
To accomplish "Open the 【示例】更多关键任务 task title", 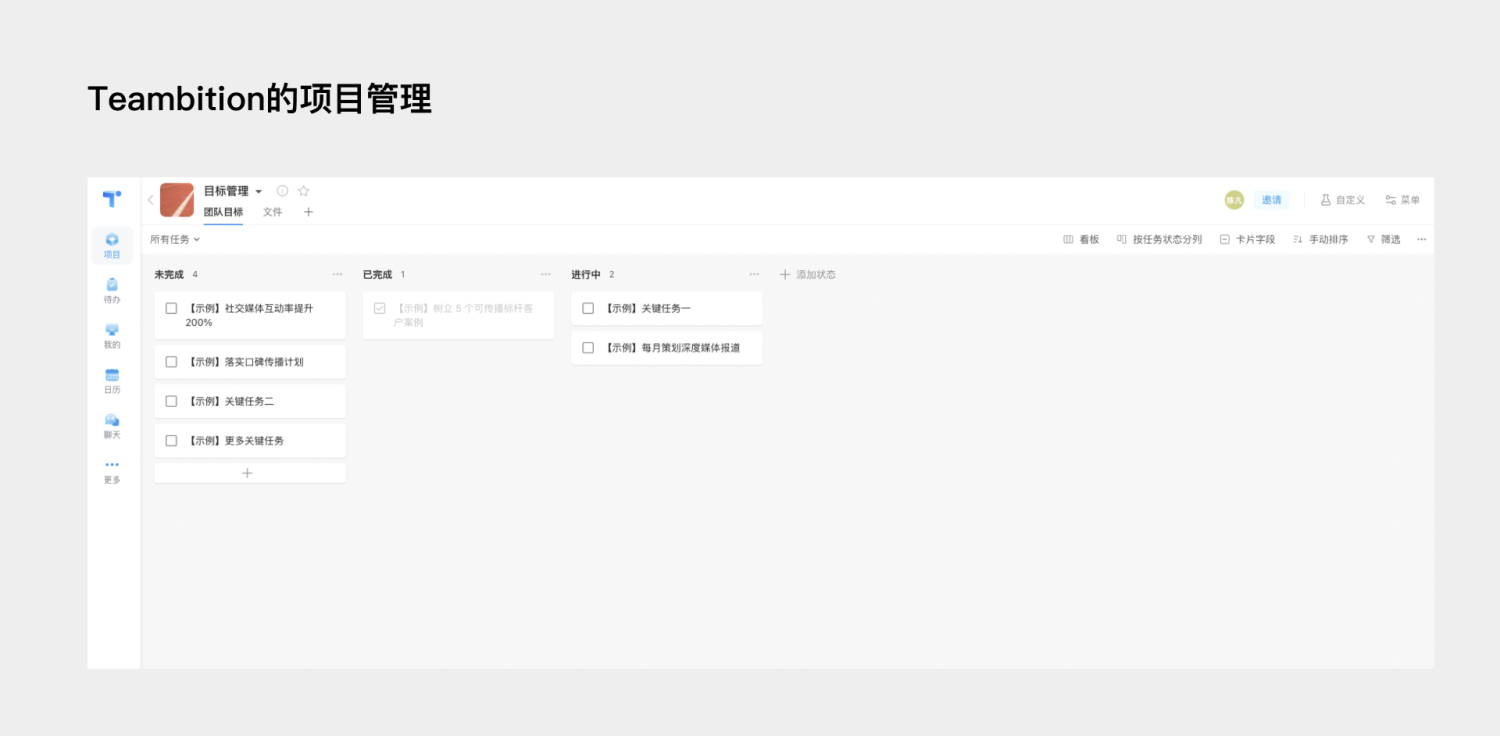I will (x=234, y=440).
